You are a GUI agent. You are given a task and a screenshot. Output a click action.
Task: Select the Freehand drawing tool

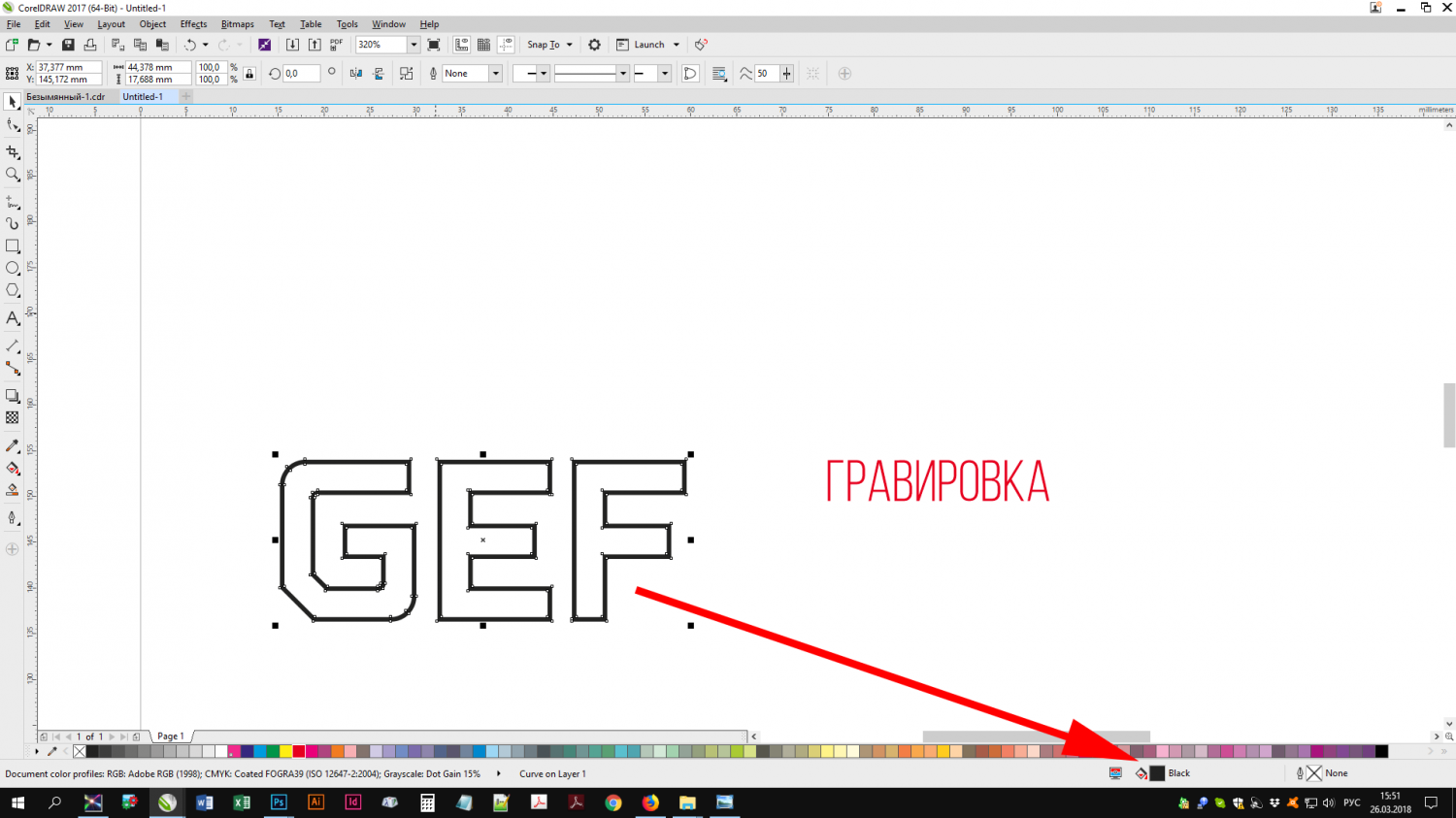(13, 202)
